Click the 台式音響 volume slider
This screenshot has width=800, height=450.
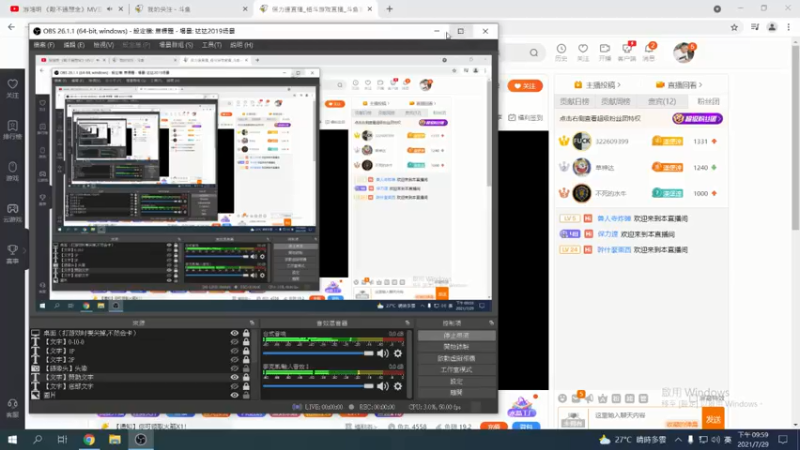click(318, 353)
